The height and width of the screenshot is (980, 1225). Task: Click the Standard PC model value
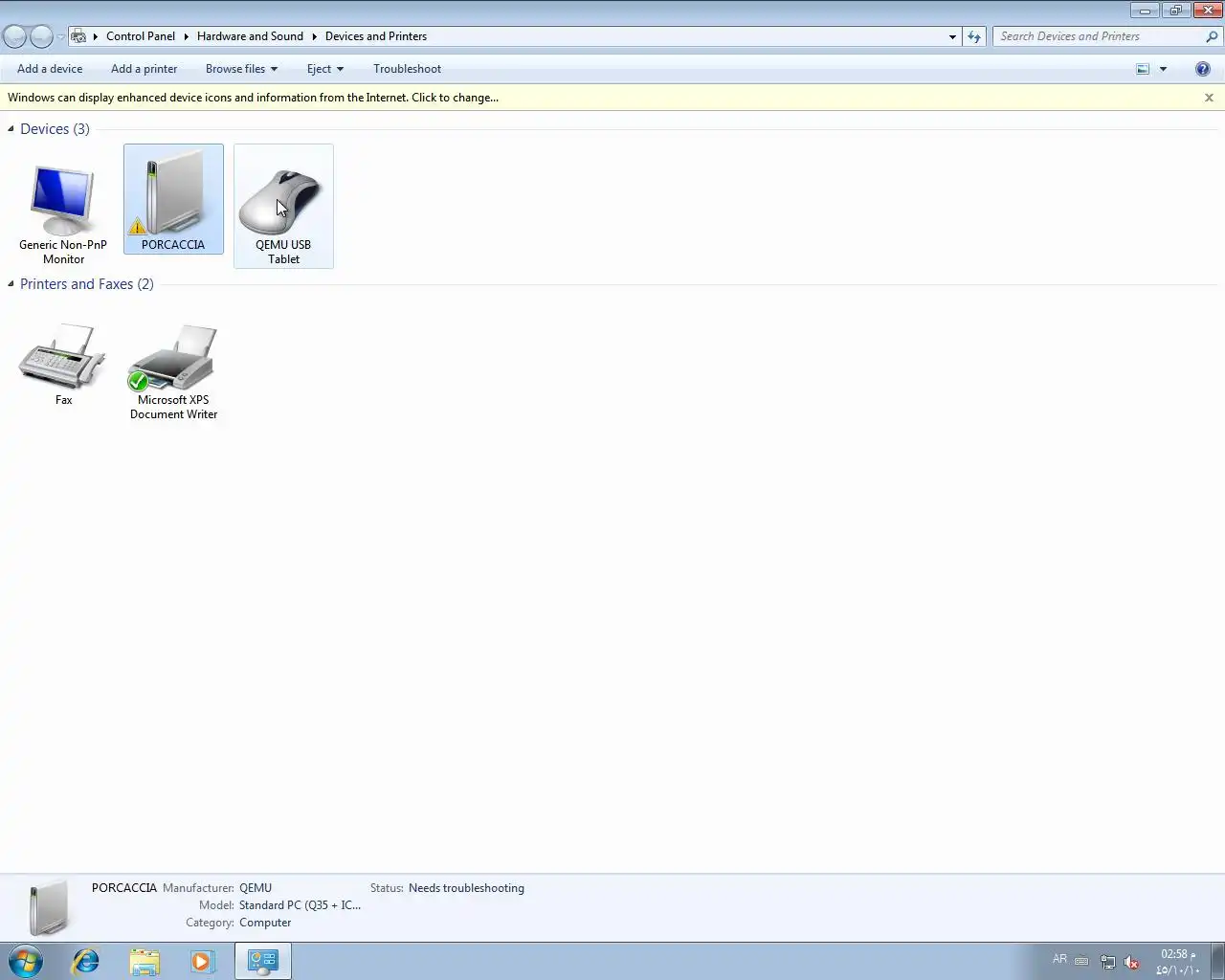coord(300,905)
